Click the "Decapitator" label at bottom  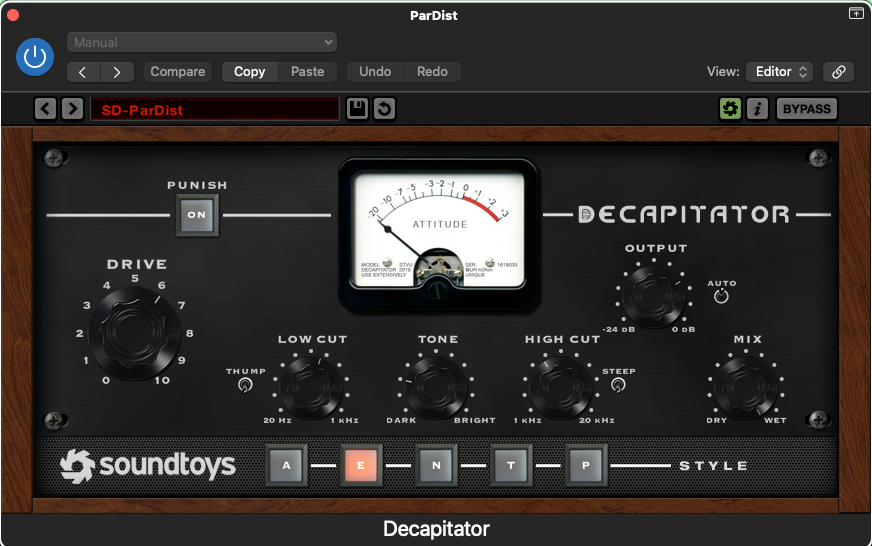pos(436,529)
